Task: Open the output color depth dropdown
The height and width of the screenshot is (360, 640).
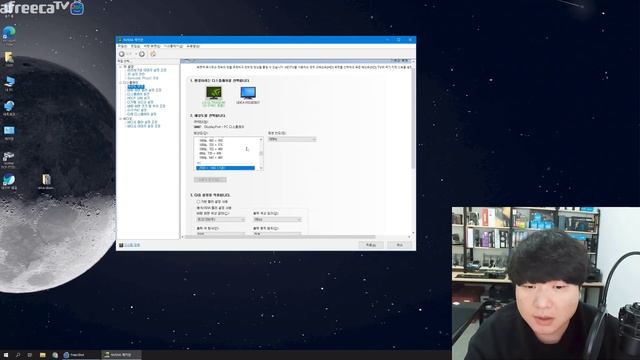Action: tap(277, 220)
